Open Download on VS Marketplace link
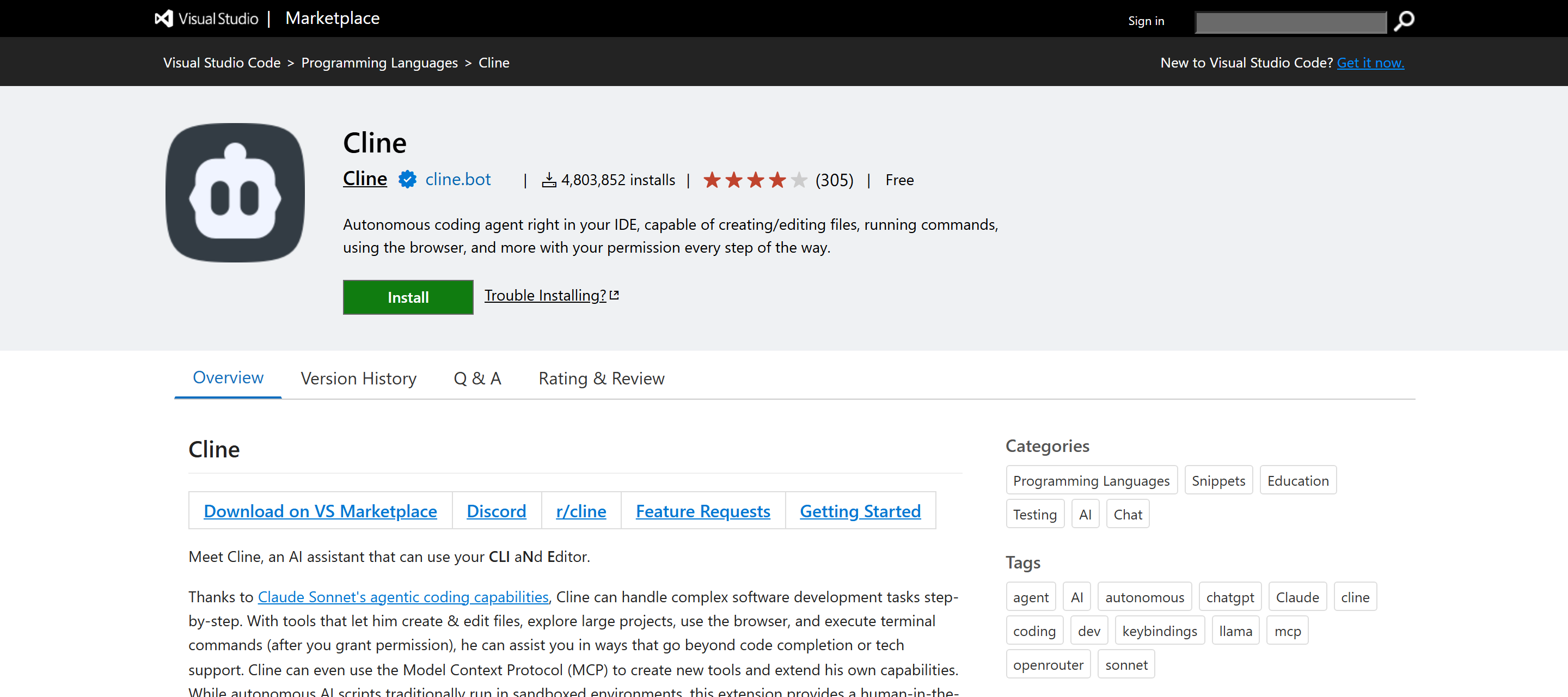Viewport: 1568px width, 697px height. coord(320,511)
